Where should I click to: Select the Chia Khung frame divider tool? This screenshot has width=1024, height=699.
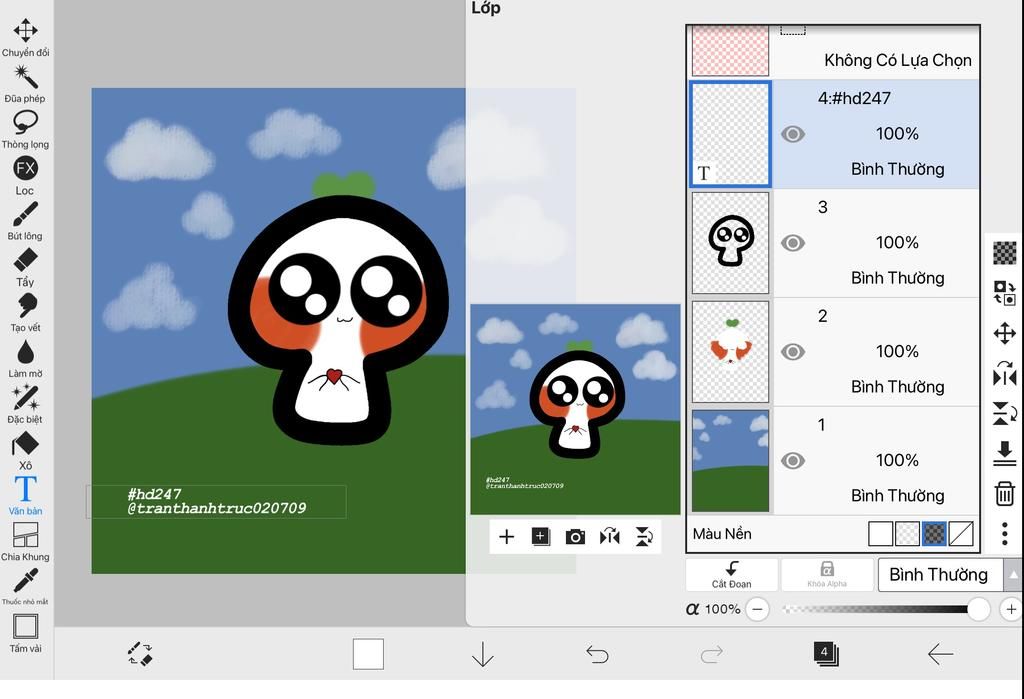point(25,542)
